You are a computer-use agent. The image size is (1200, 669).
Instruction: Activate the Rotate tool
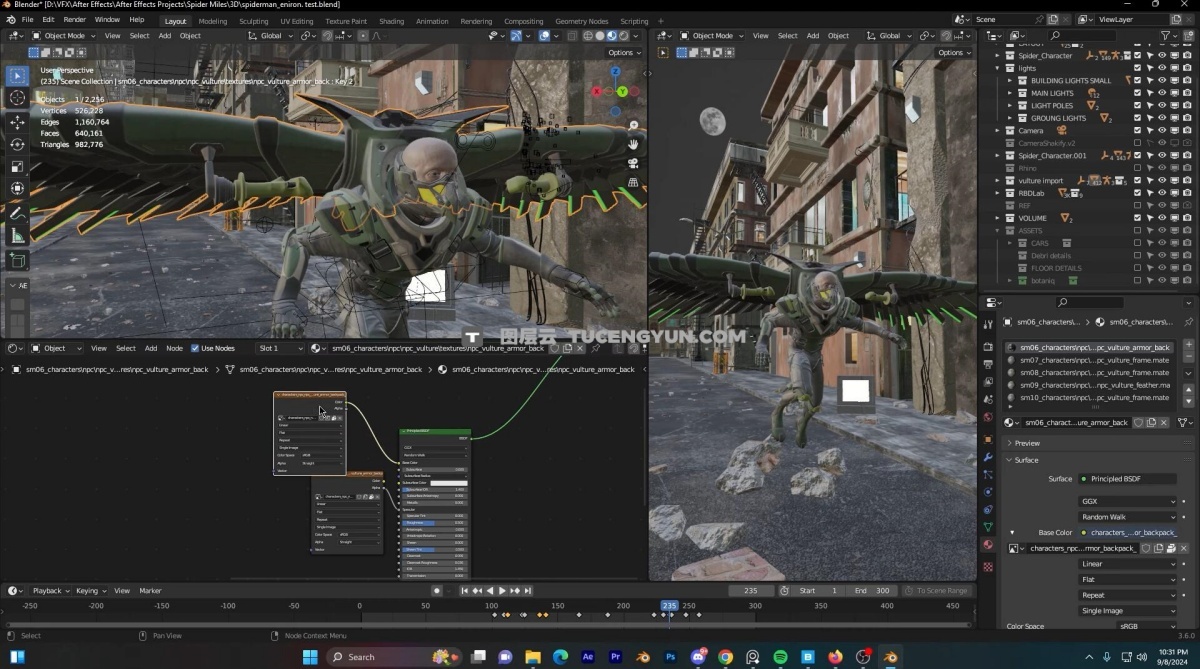[17, 144]
